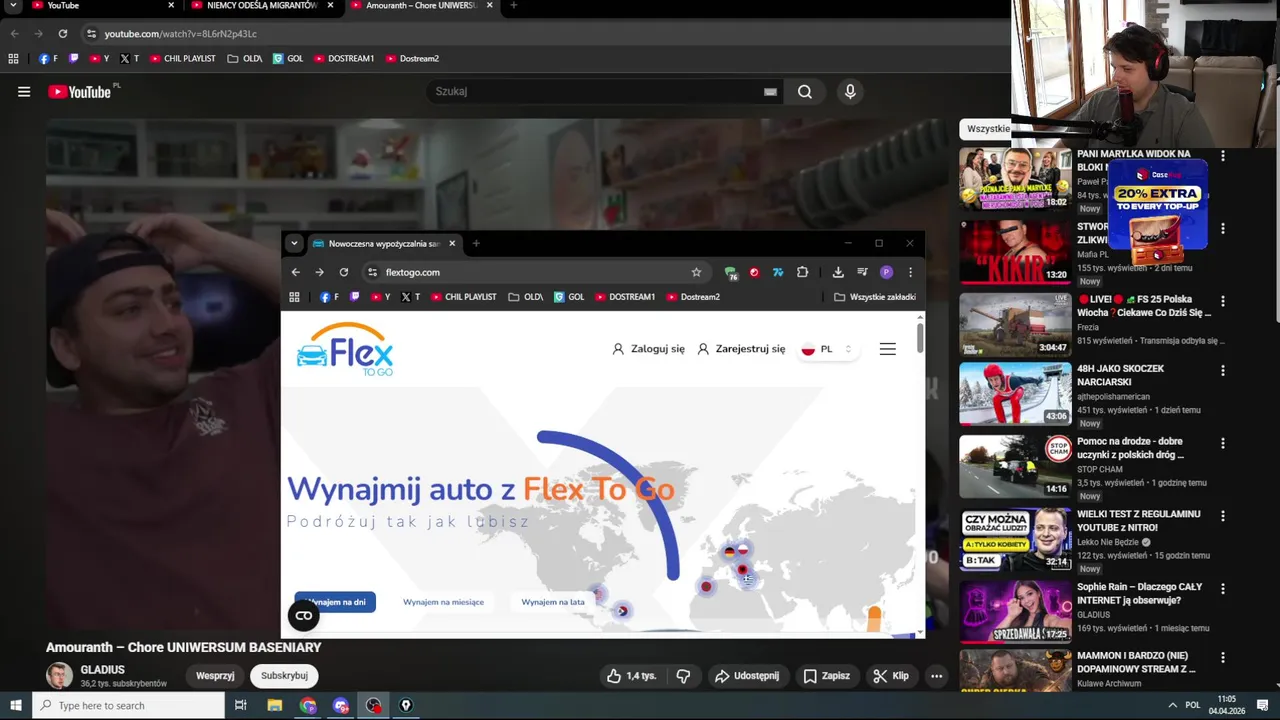Reload the youtube.com page in outer browser
Screen dimensions: 1280x720
(x=62, y=34)
